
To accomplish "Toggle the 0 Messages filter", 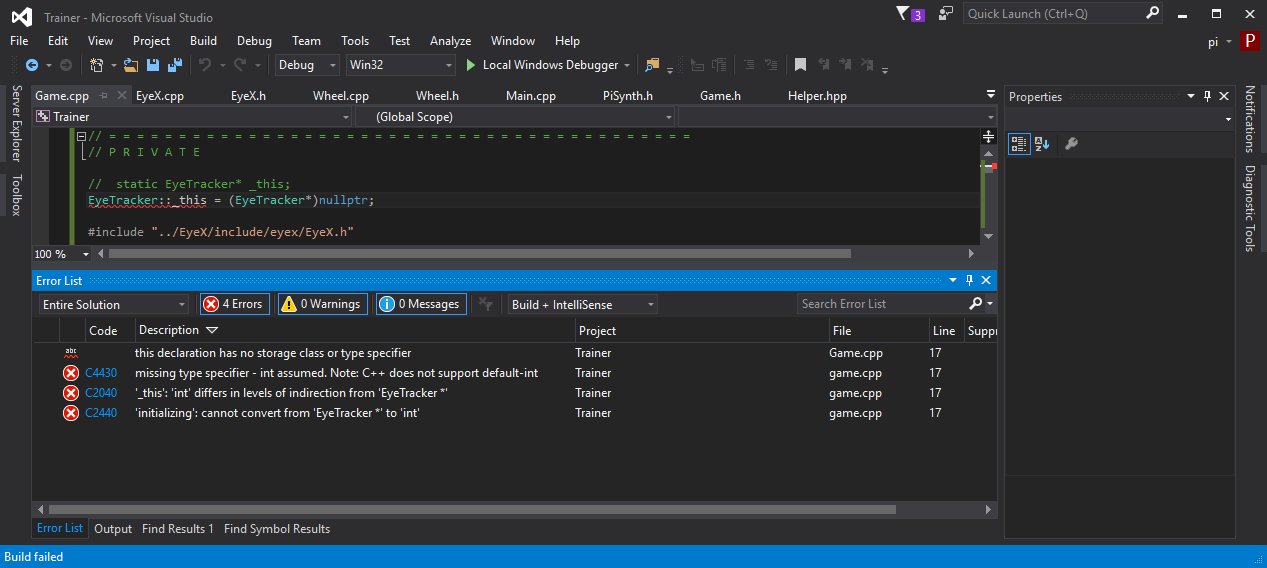I will (x=422, y=304).
